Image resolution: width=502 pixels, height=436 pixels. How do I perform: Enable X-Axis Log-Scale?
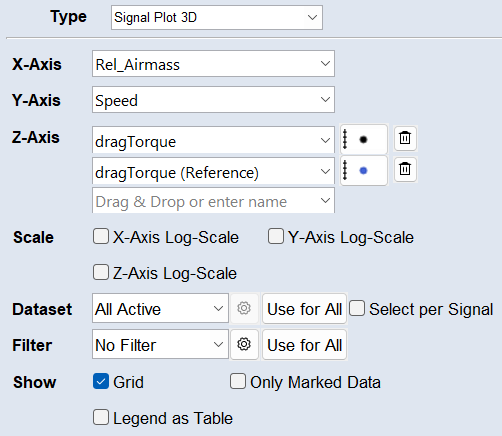(x=101, y=236)
